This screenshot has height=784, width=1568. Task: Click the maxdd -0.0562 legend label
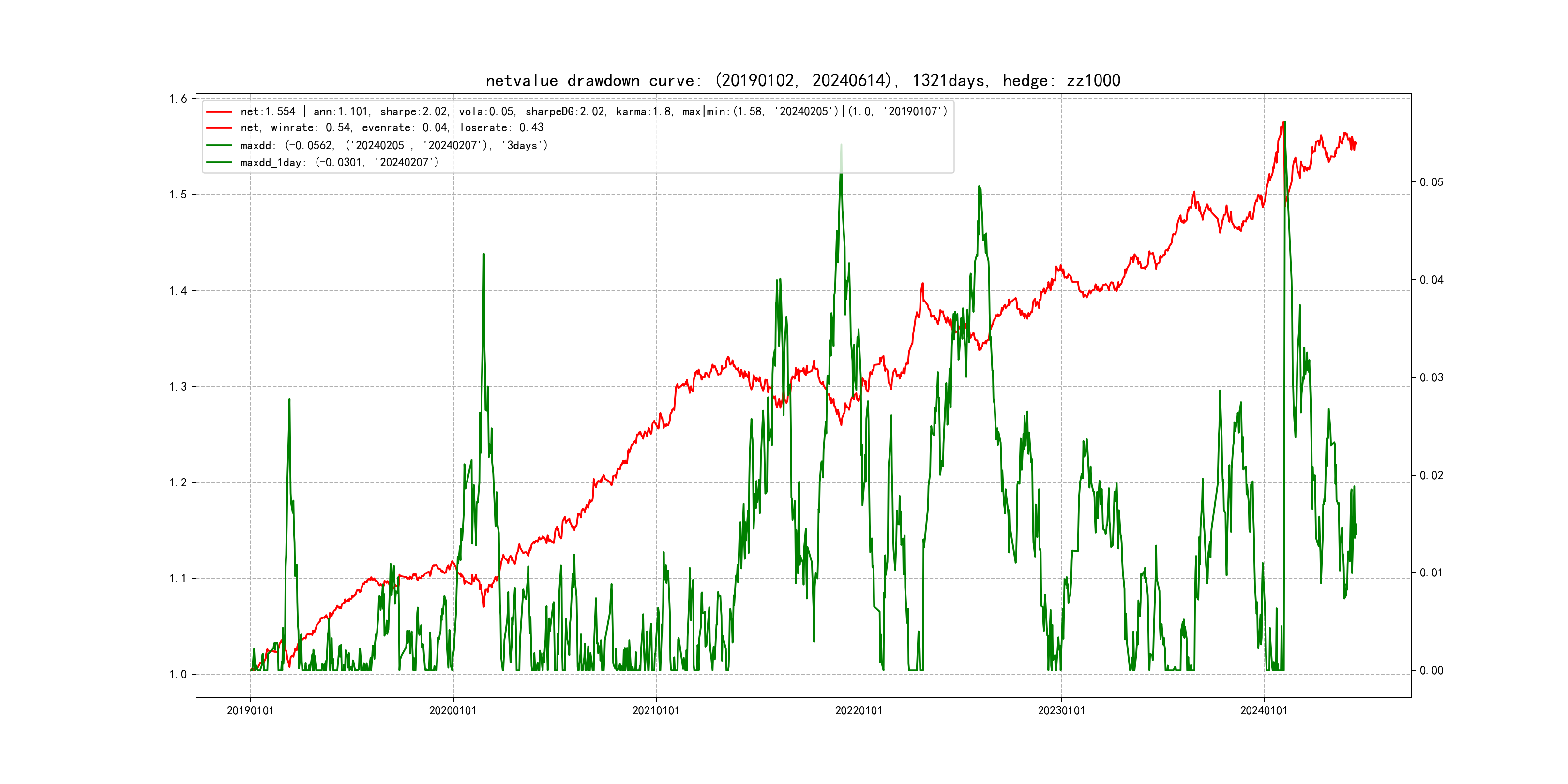394,146
